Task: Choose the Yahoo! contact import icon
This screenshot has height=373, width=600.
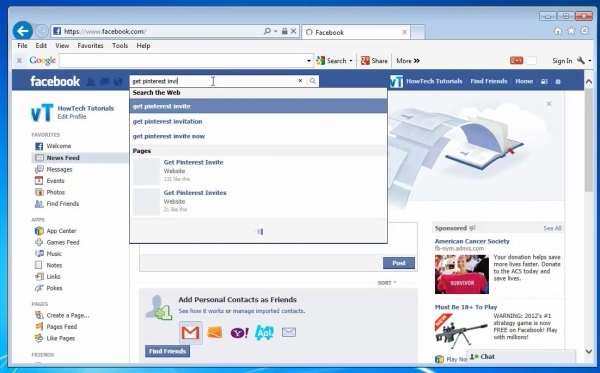Action: [x=240, y=332]
